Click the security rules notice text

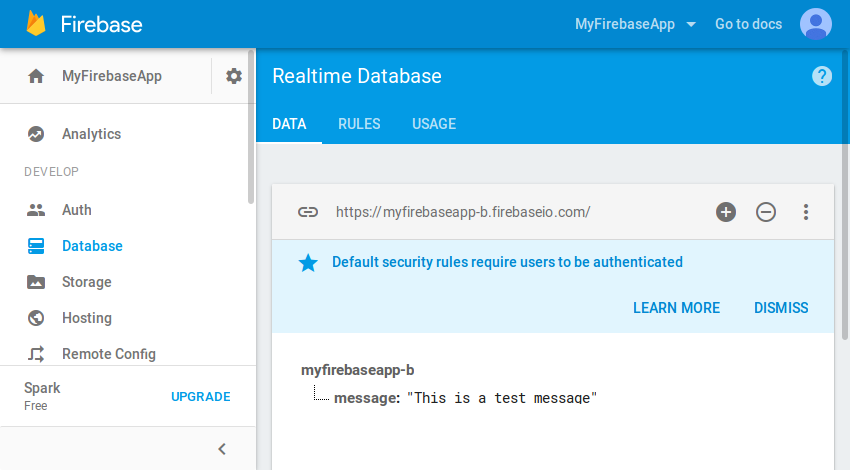coord(507,262)
